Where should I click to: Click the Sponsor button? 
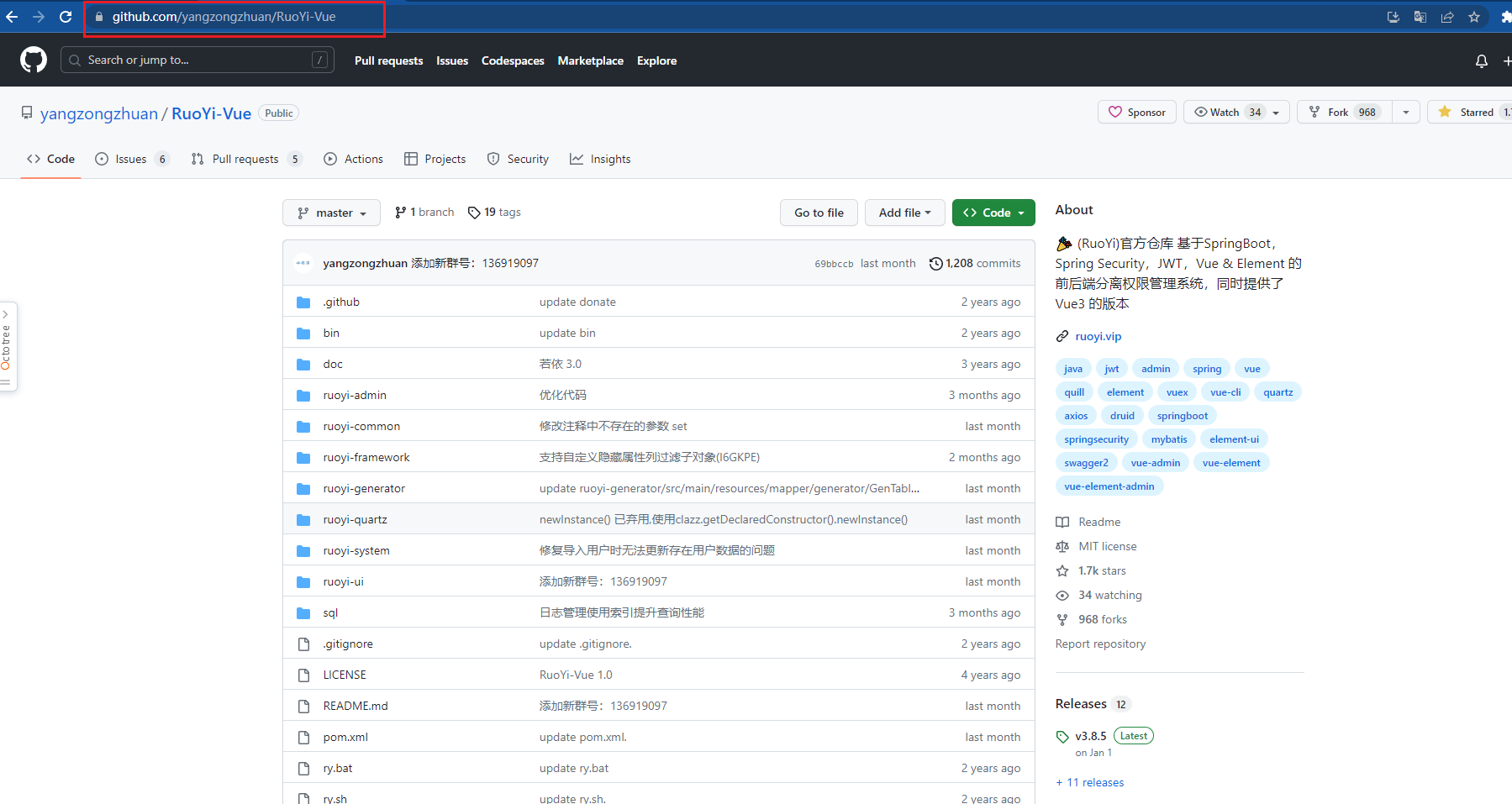1137,113
